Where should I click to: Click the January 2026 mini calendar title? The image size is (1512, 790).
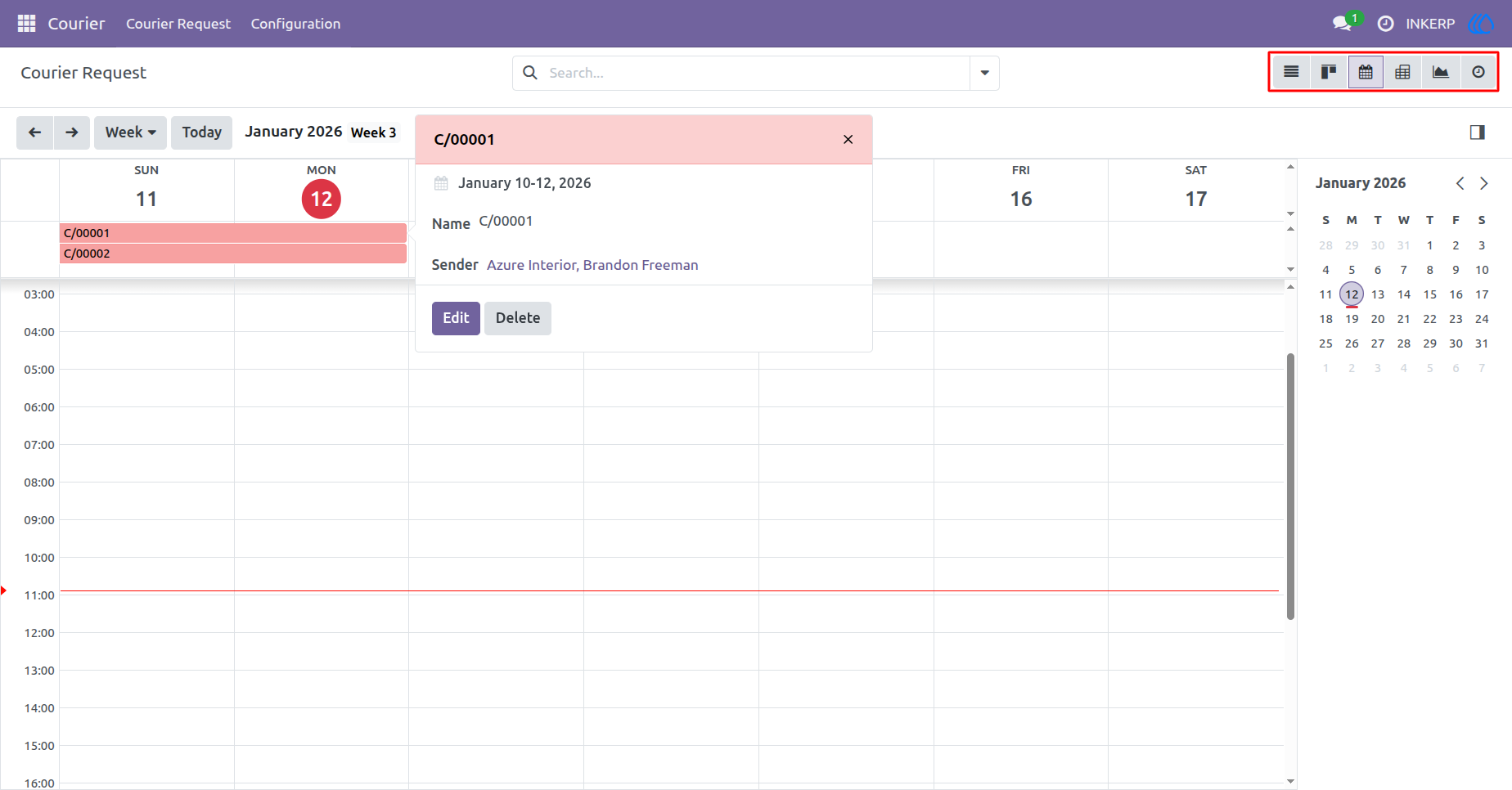coord(1361,183)
